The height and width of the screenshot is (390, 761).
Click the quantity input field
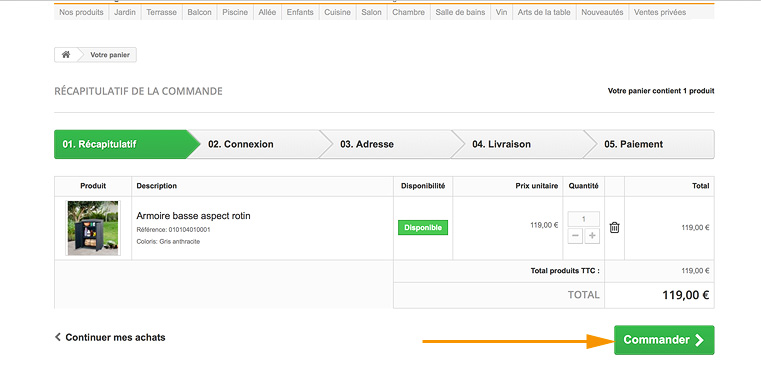pos(583,219)
